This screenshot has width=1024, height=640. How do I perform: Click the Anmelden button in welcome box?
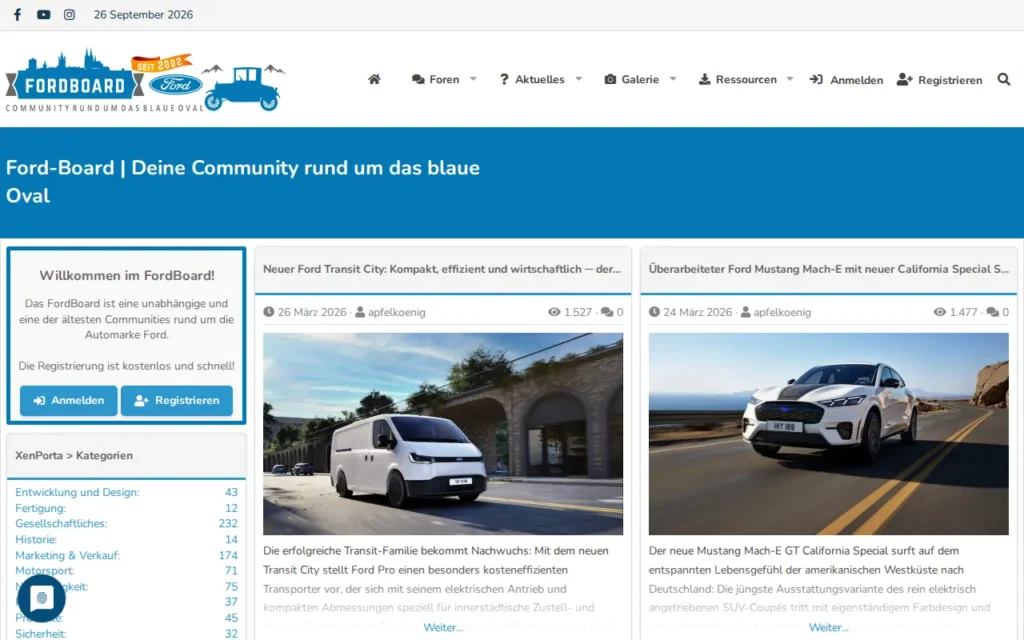point(69,400)
